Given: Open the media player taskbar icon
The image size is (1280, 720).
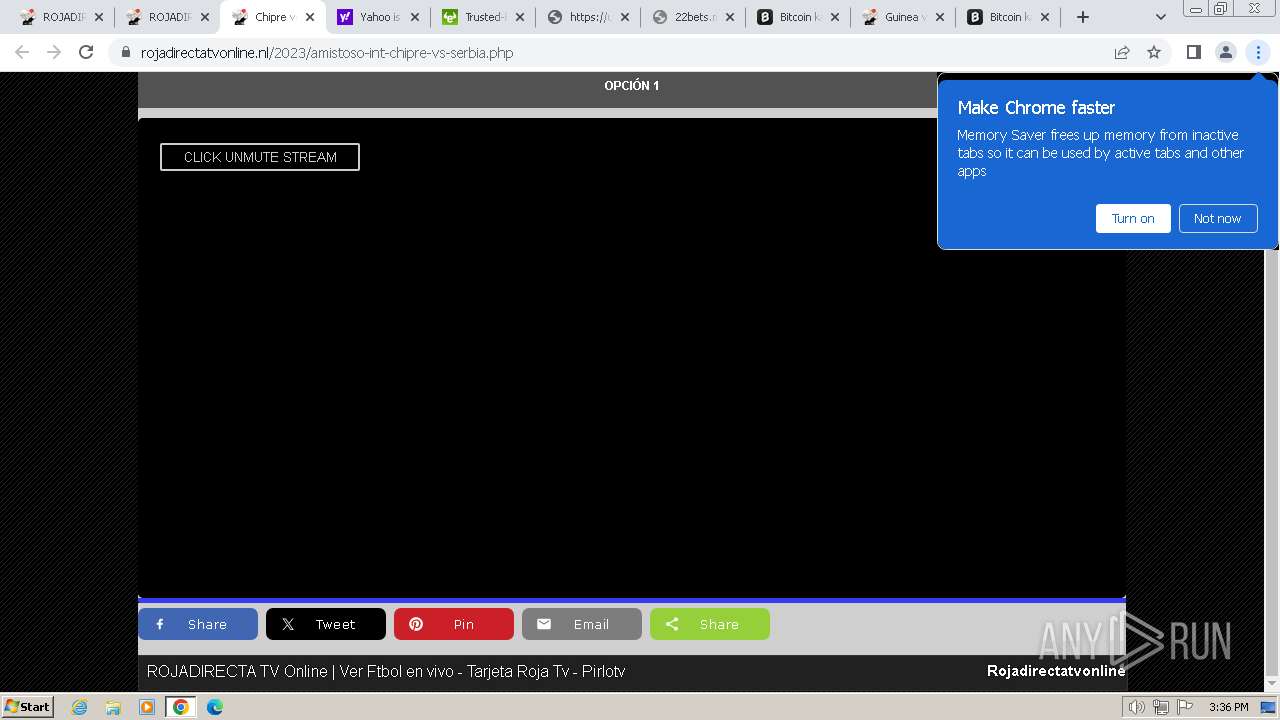Looking at the screenshot, I should click(x=147, y=707).
